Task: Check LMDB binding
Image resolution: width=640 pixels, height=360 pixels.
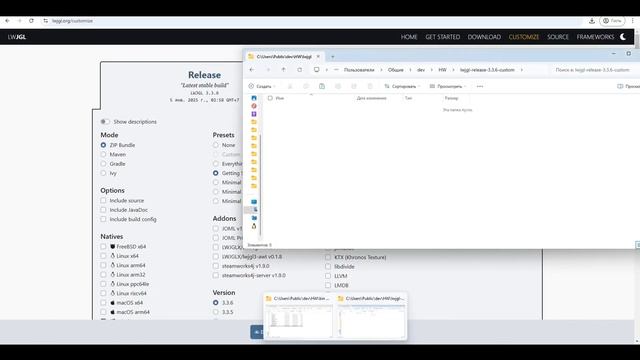Action: point(328,285)
